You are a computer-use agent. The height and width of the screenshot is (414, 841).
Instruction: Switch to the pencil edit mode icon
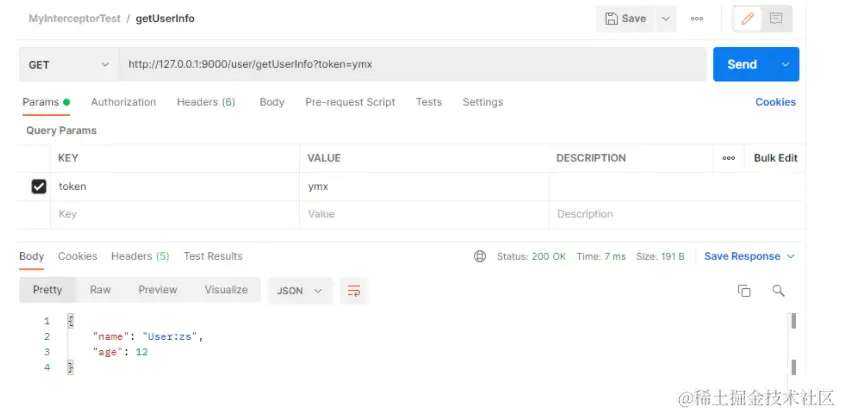coord(748,19)
